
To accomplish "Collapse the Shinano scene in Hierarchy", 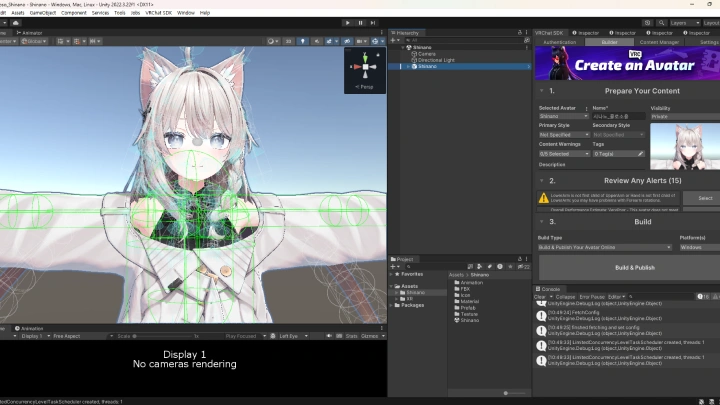I will [403, 47].
